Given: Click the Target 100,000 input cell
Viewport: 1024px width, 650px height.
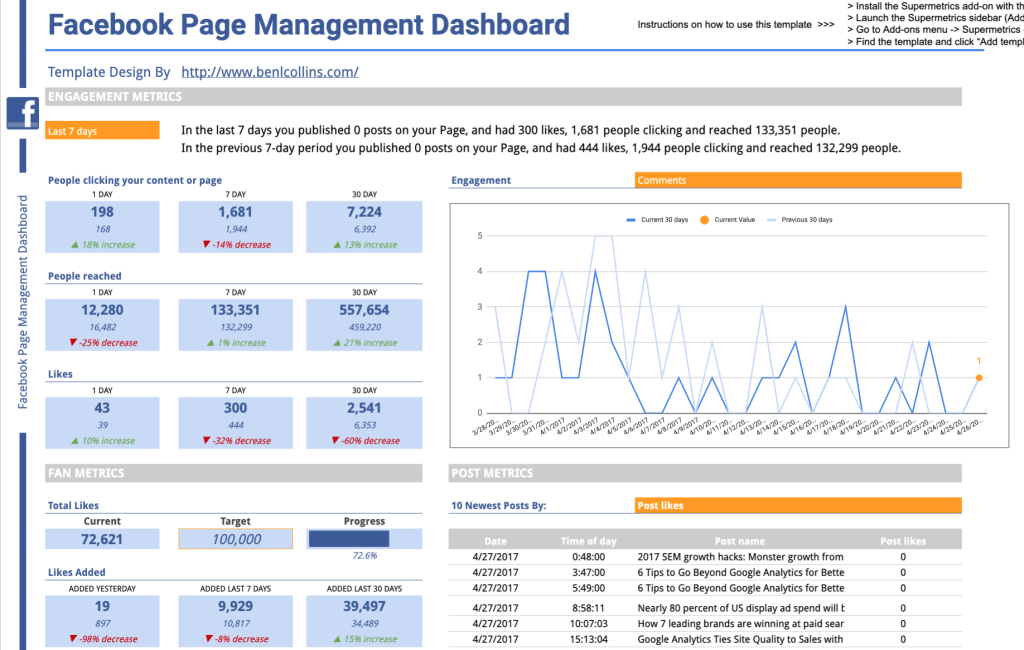Looking at the screenshot, I should click(236, 539).
